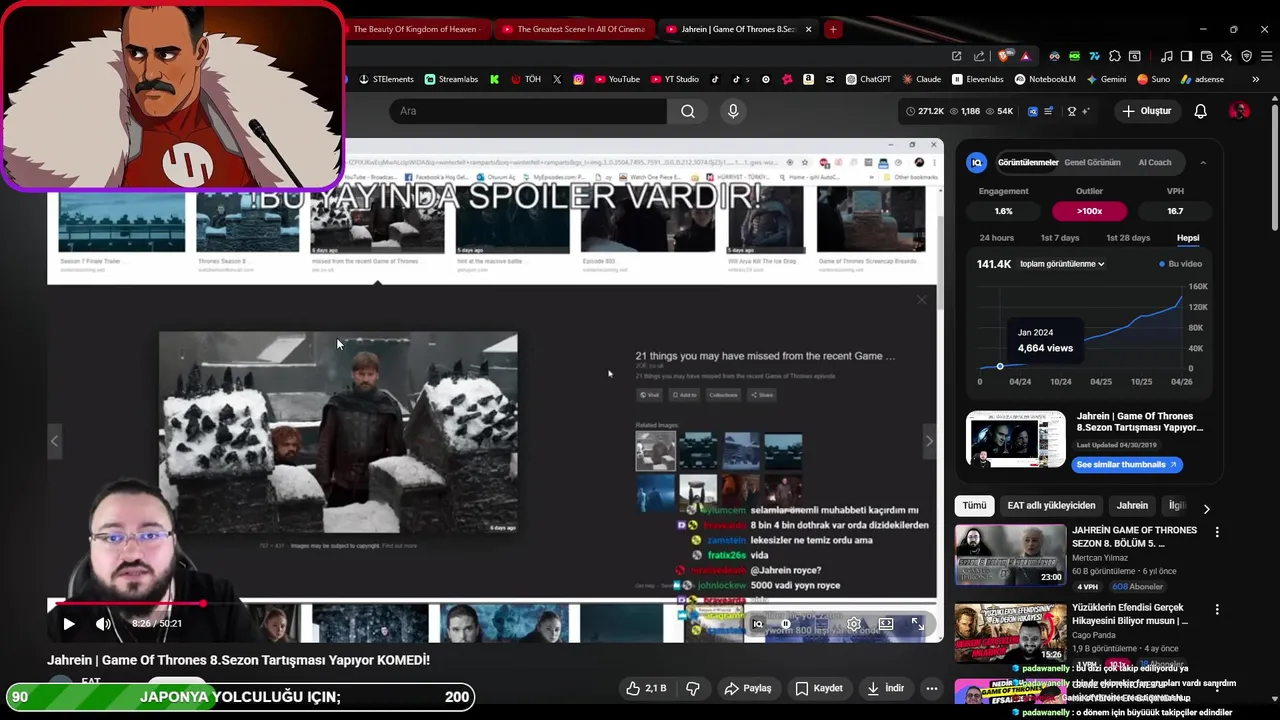Select the Jahrein filter chip

click(1132, 506)
